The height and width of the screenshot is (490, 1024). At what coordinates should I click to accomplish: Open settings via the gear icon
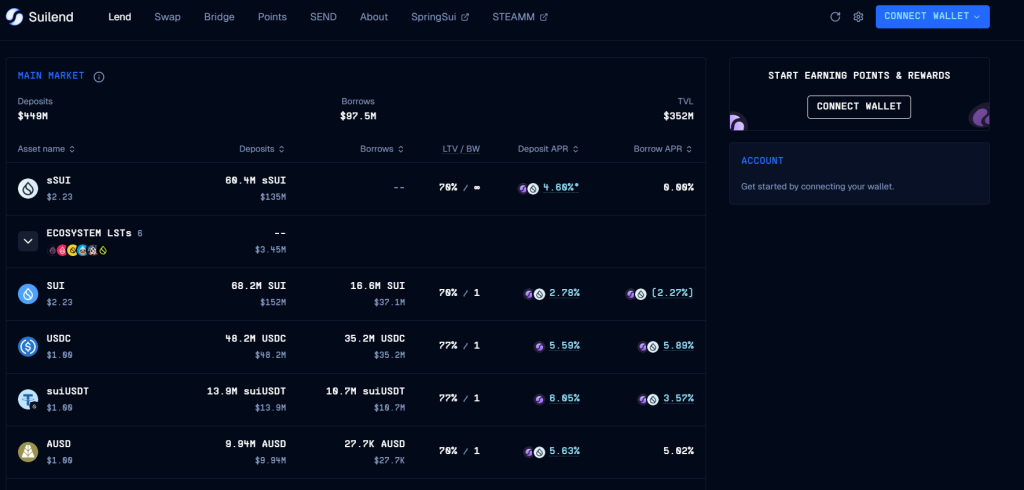[x=858, y=17]
